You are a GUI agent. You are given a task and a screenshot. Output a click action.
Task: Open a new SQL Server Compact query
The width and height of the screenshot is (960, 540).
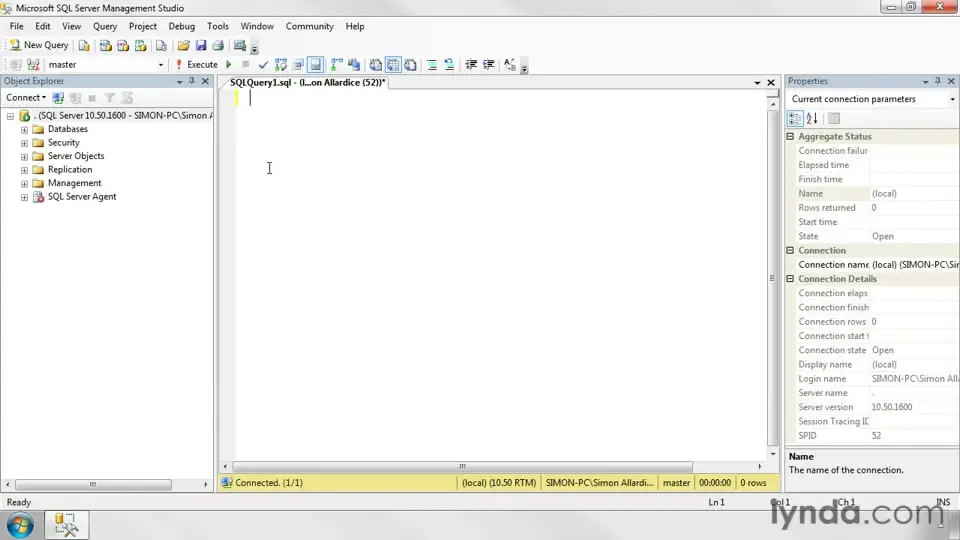point(161,45)
